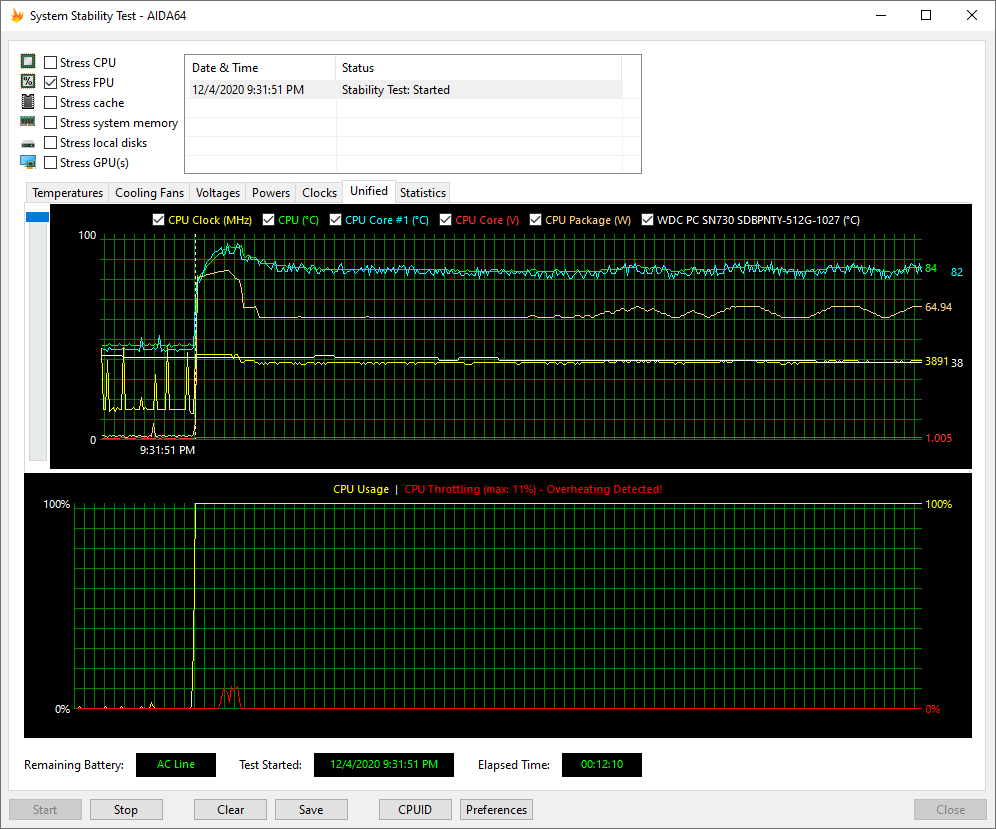Toggle CPU Clock (MHz) graph checkbox
The image size is (996, 829).
point(159,220)
